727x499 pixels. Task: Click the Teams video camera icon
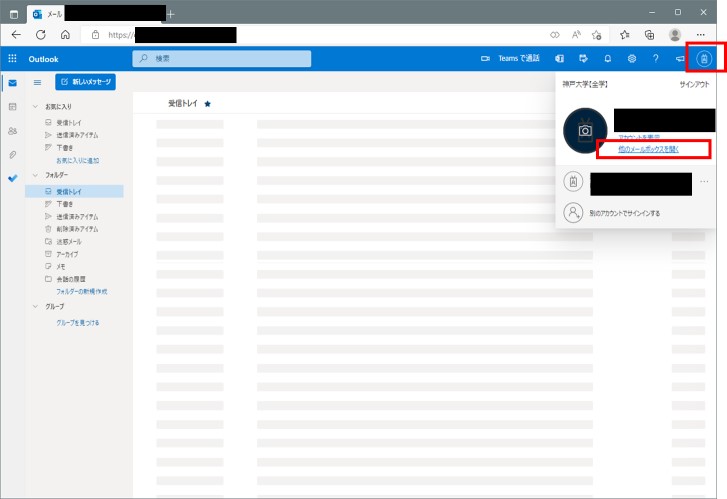485,58
